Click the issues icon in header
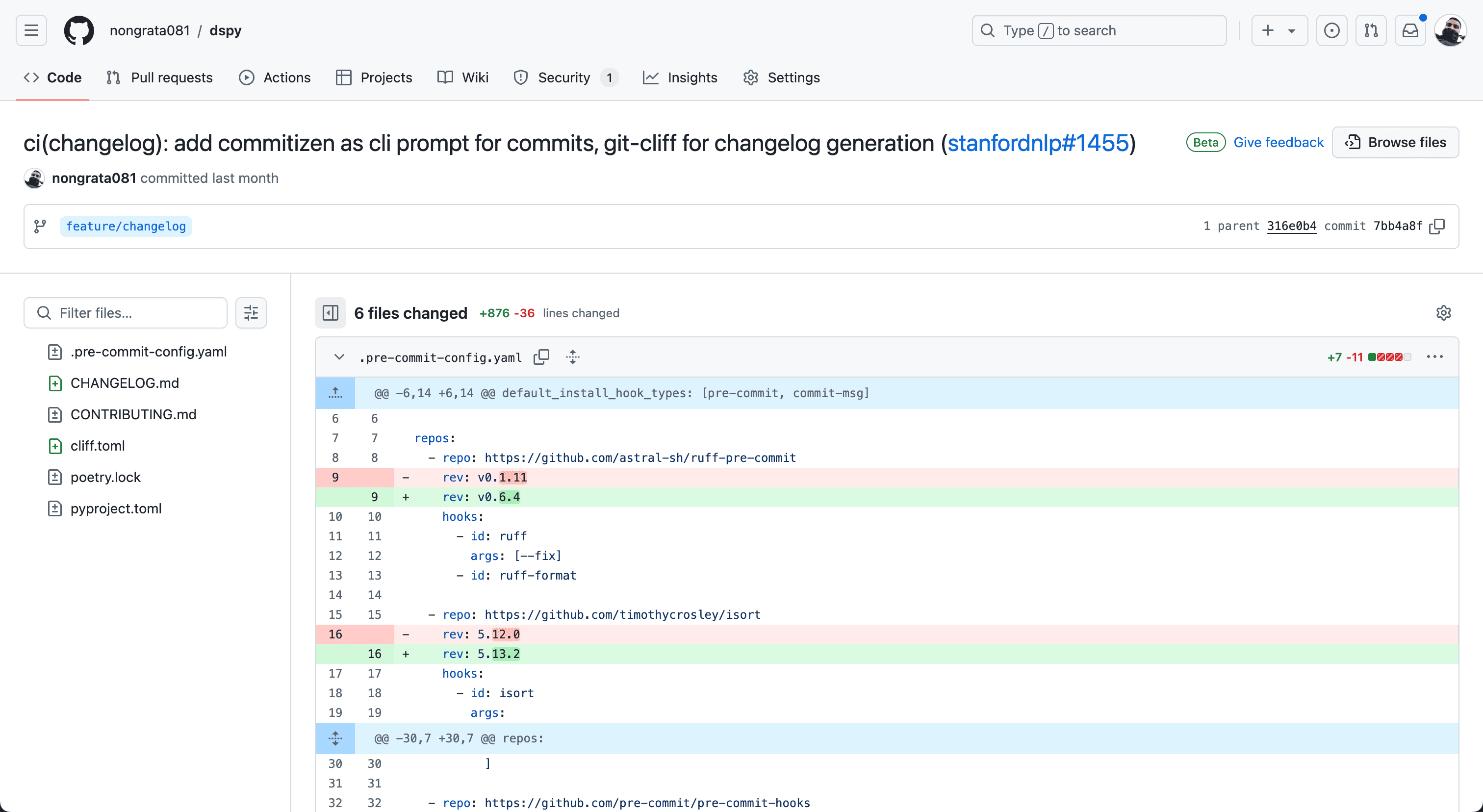This screenshot has height=812, width=1483. pyautogui.click(x=1331, y=30)
